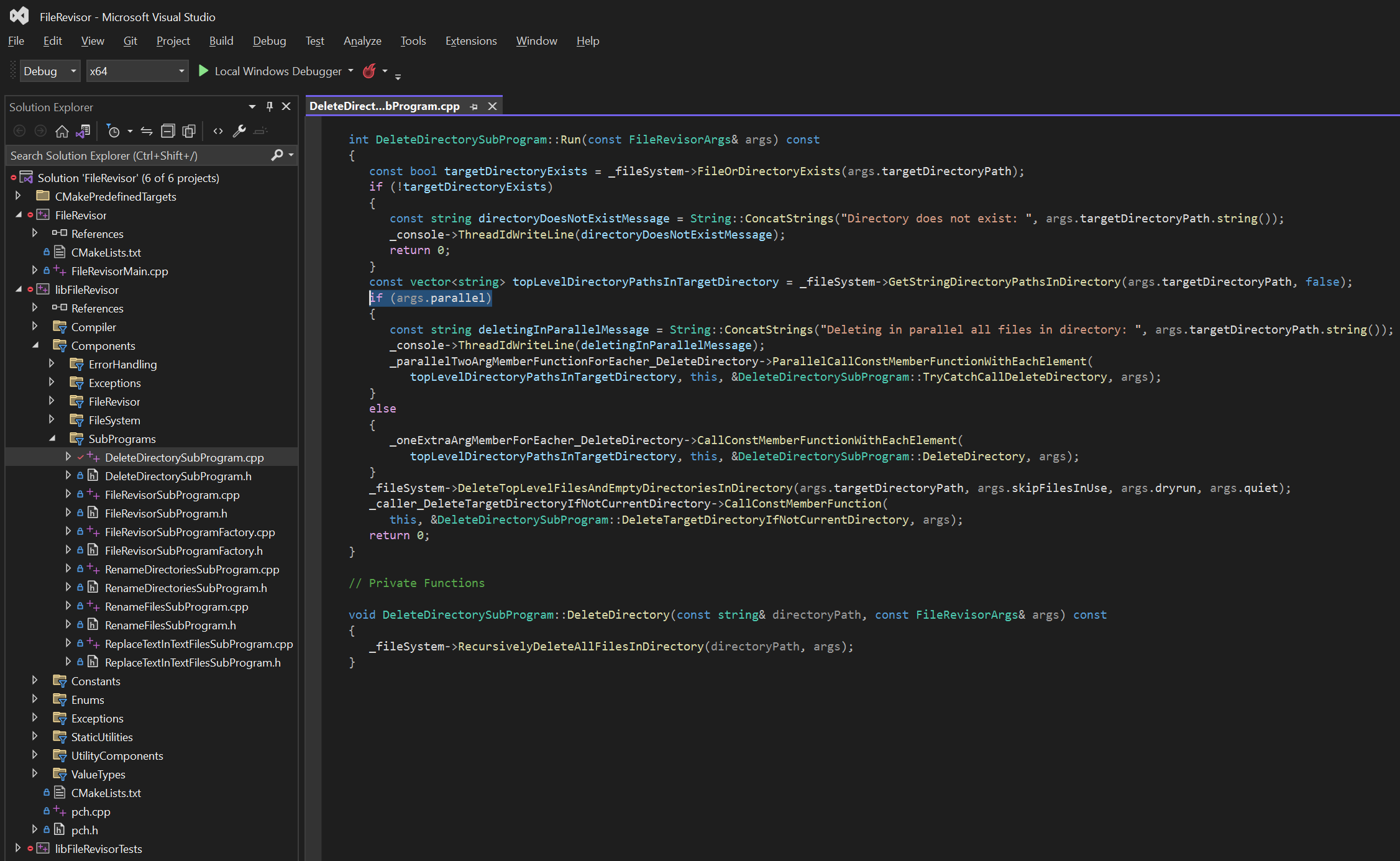Open the Debug menu
The height and width of the screenshot is (861, 1400).
(x=270, y=41)
